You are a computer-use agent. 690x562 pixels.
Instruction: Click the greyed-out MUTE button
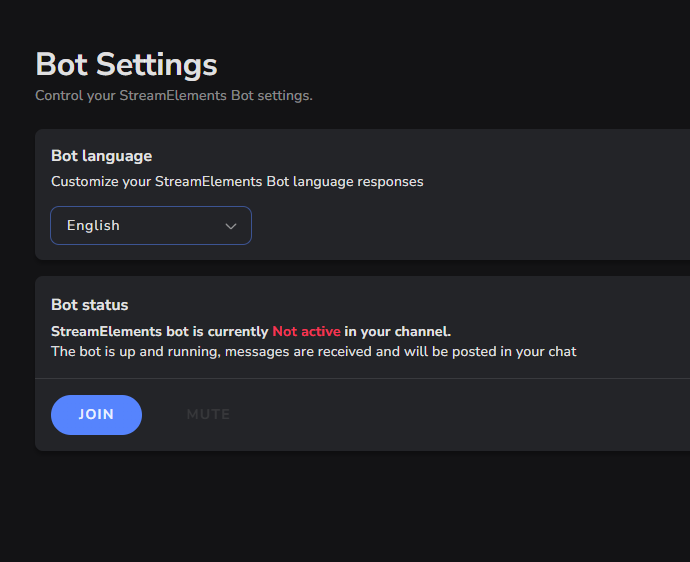(208, 415)
